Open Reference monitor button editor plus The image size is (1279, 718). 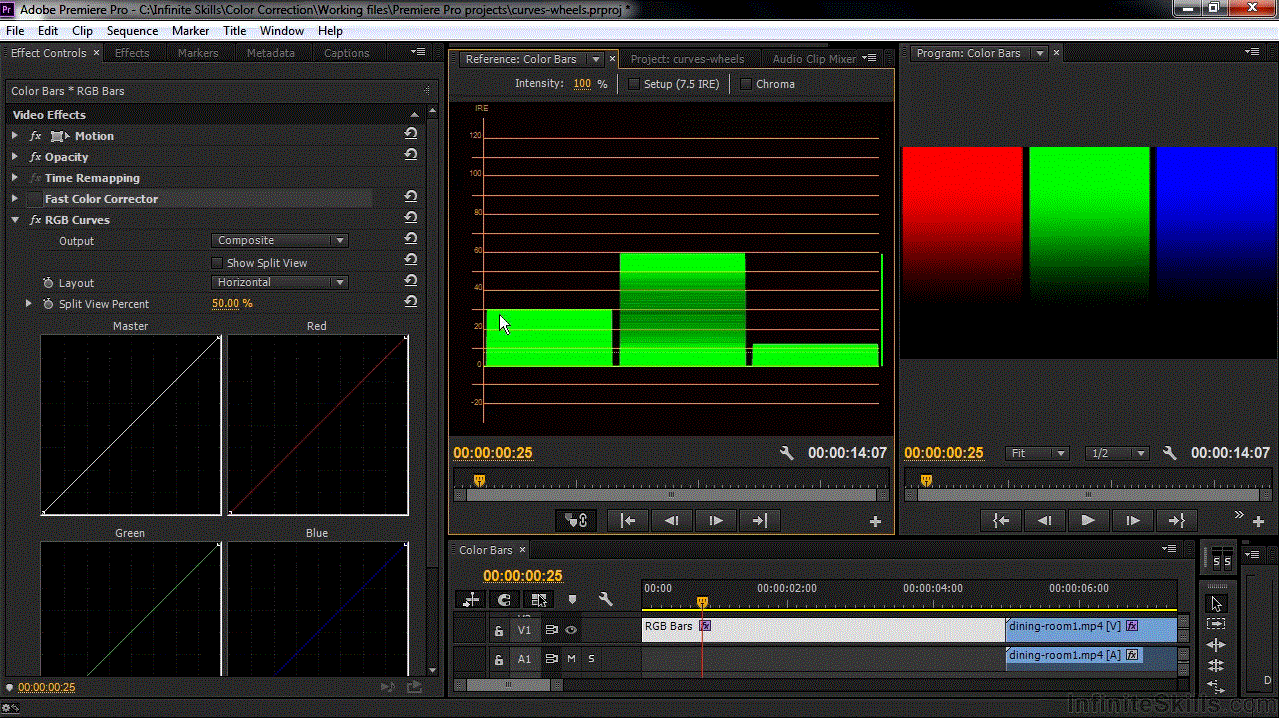coord(876,521)
